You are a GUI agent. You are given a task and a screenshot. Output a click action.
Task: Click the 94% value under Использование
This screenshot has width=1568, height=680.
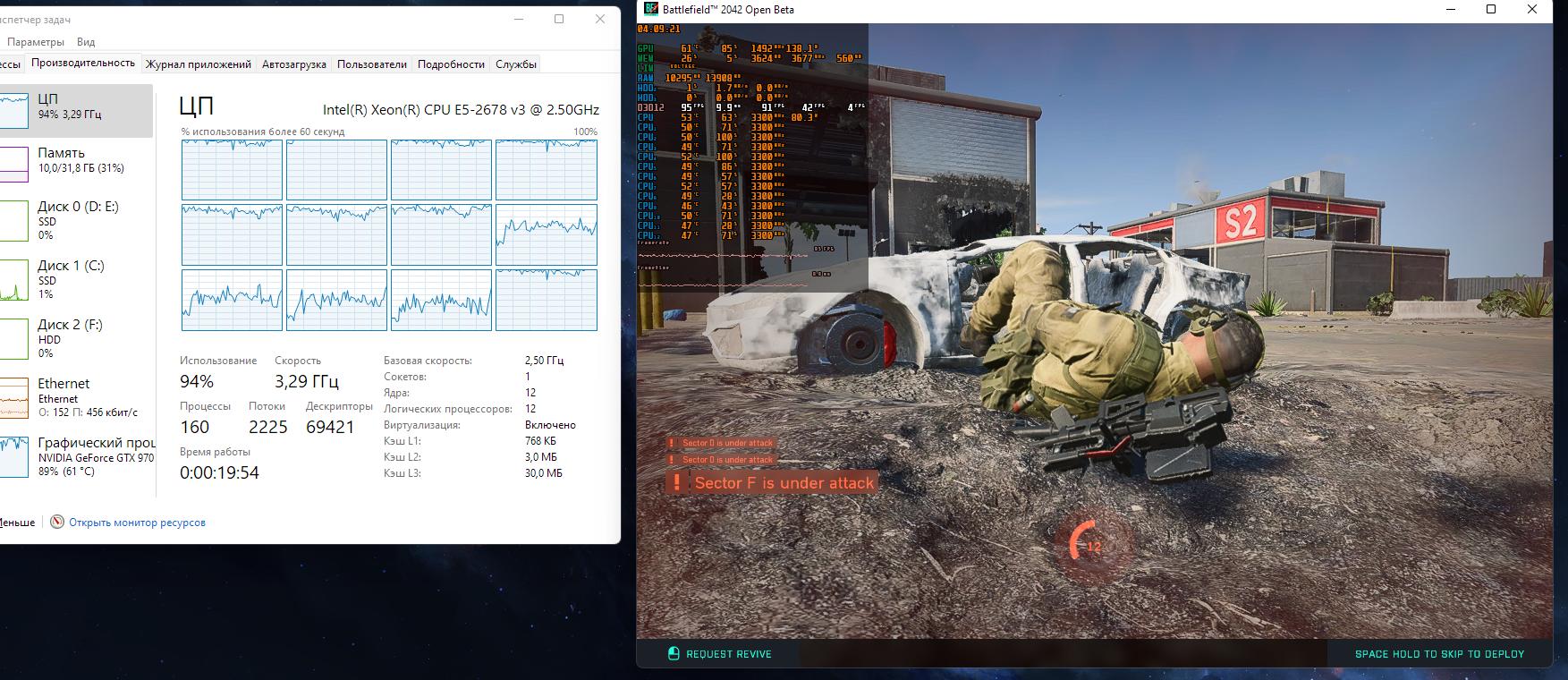(197, 382)
